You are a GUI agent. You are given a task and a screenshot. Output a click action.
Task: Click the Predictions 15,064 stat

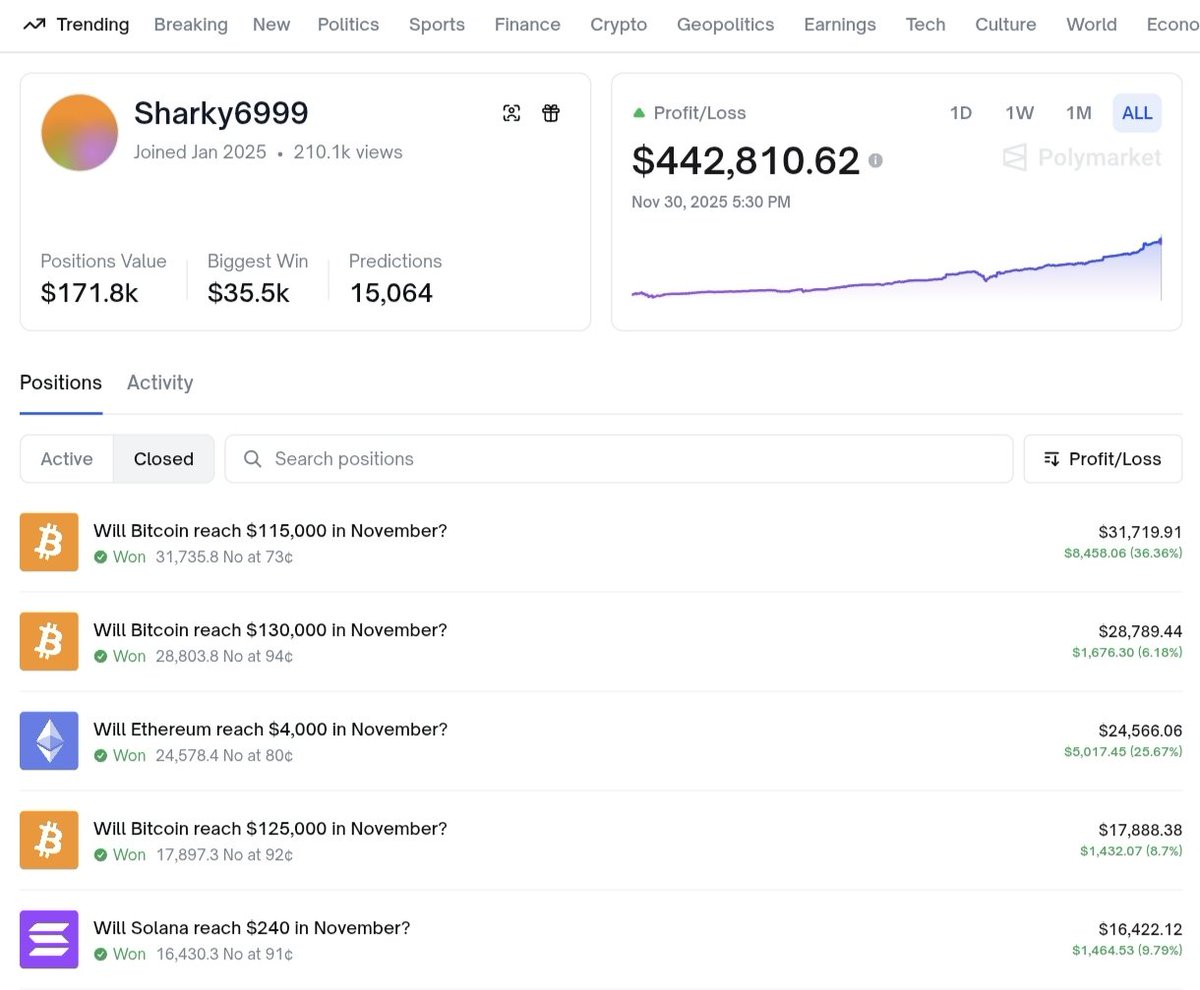pos(395,278)
